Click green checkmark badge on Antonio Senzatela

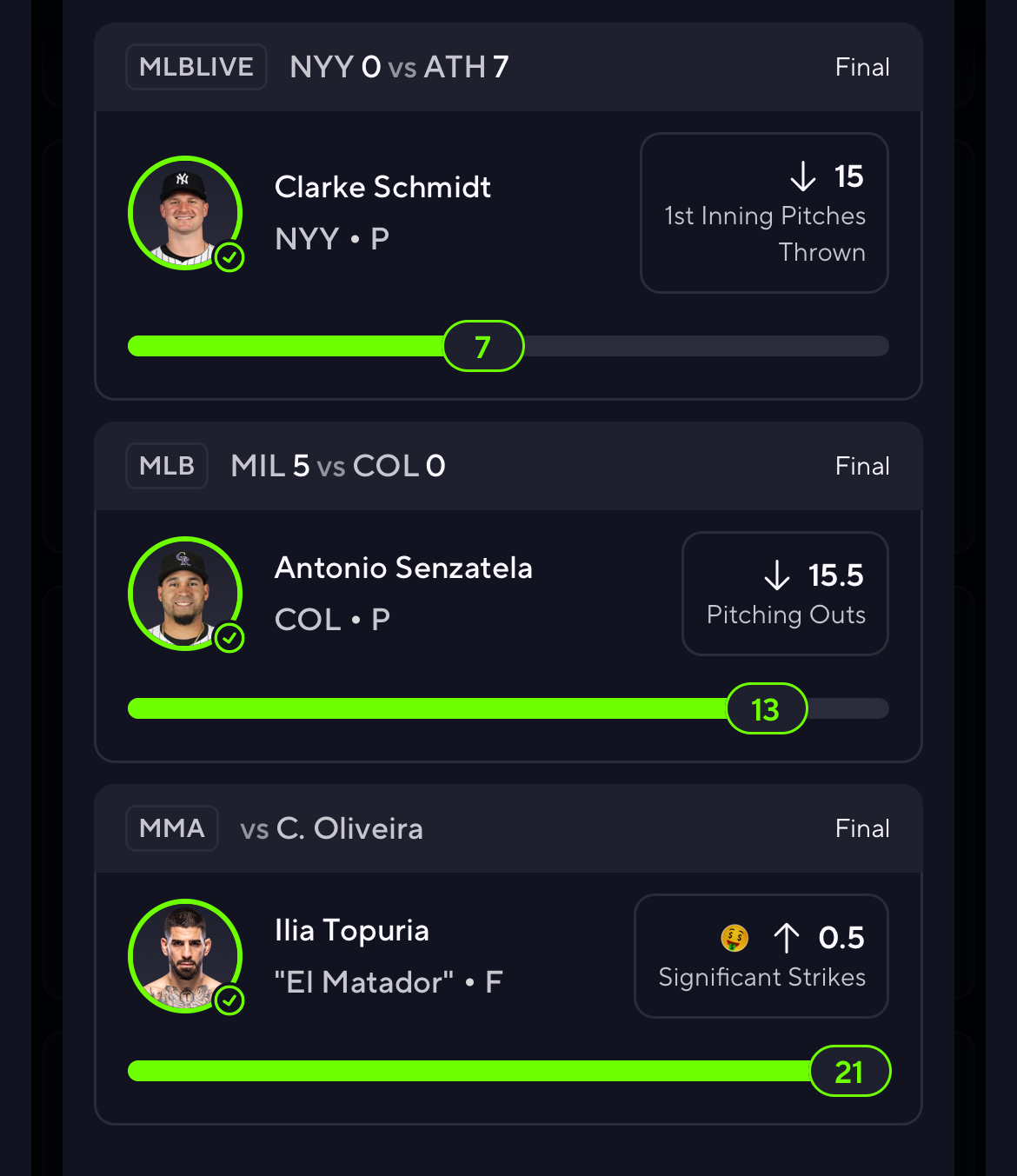[229, 638]
